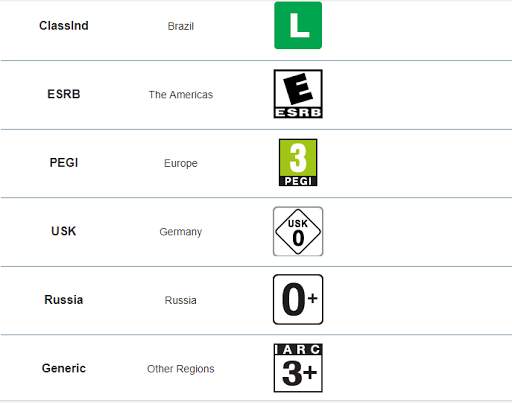Image resolution: width=512 pixels, height=403 pixels.
Task: Click the IARC 3+ generic rating icon
Action: [298, 368]
